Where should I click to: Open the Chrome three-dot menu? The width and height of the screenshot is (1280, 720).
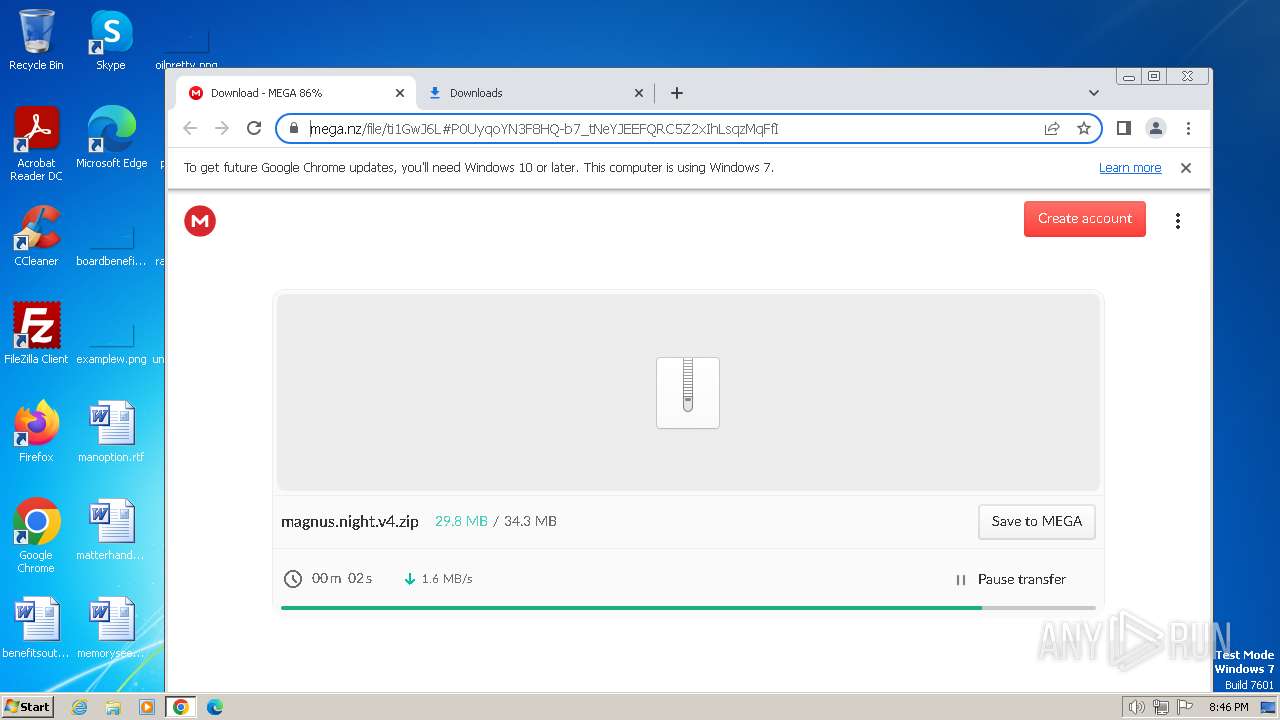[1188, 128]
